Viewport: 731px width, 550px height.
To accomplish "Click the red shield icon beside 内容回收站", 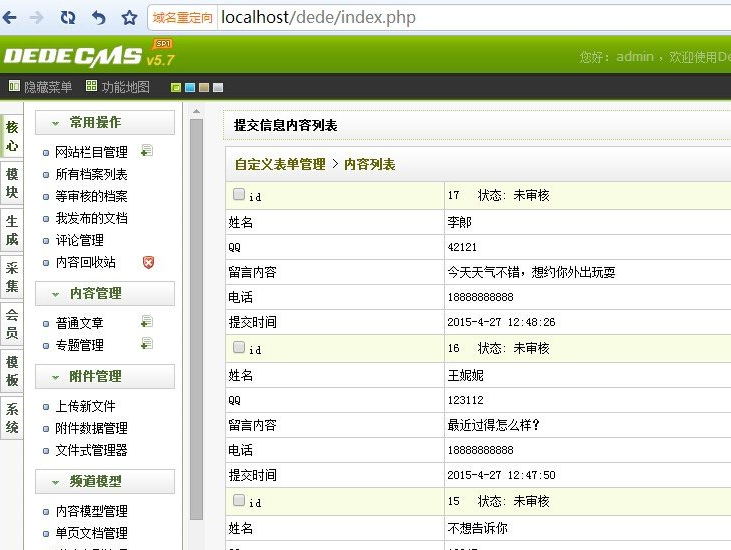I will pos(148,262).
